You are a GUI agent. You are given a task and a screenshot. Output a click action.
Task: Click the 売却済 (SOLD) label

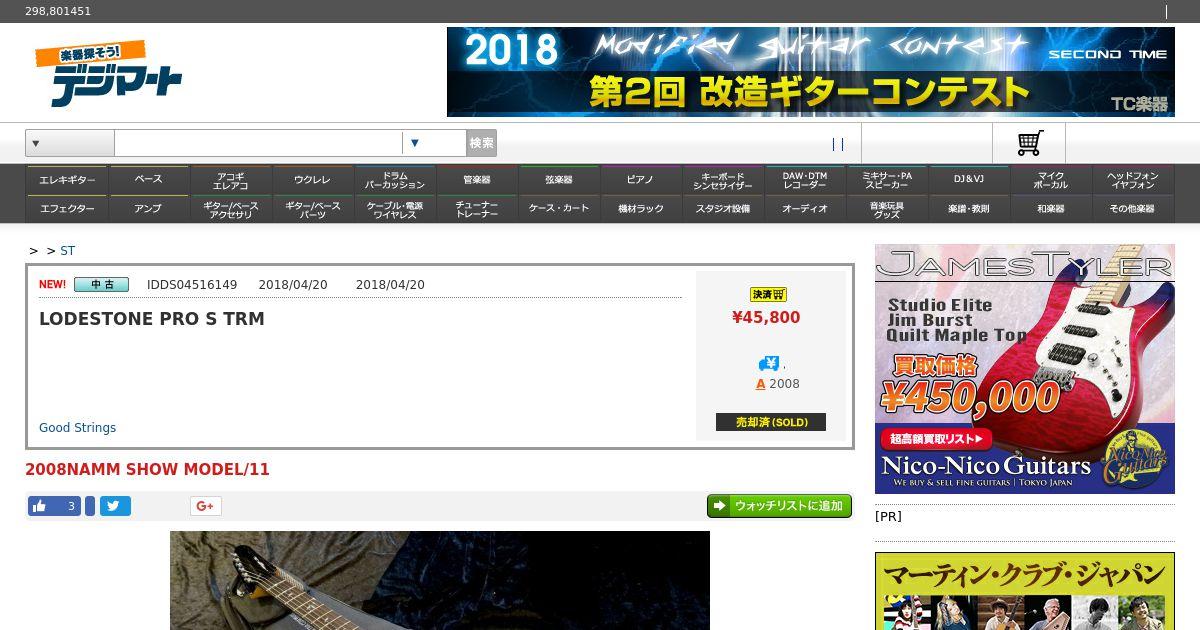(x=771, y=422)
